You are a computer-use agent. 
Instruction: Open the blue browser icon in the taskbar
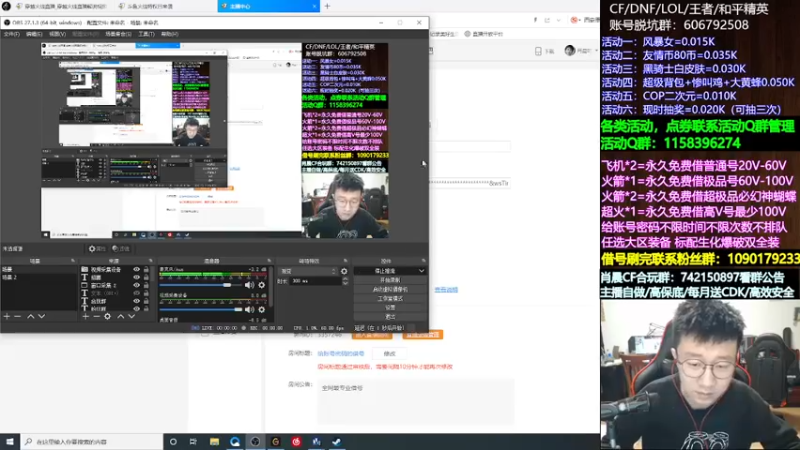[x=235, y=442]
